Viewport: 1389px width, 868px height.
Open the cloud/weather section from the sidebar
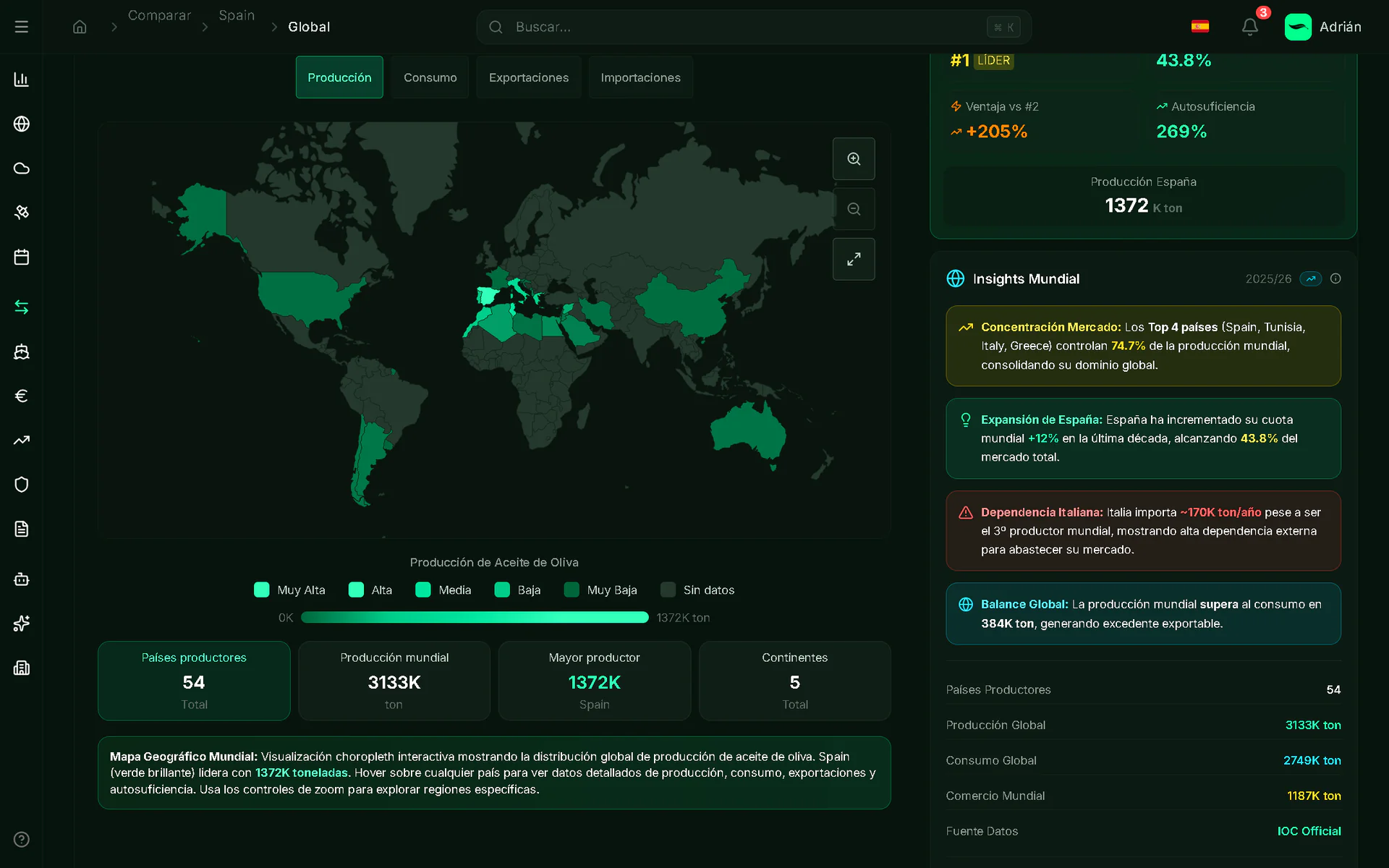[x=21, y=168]
